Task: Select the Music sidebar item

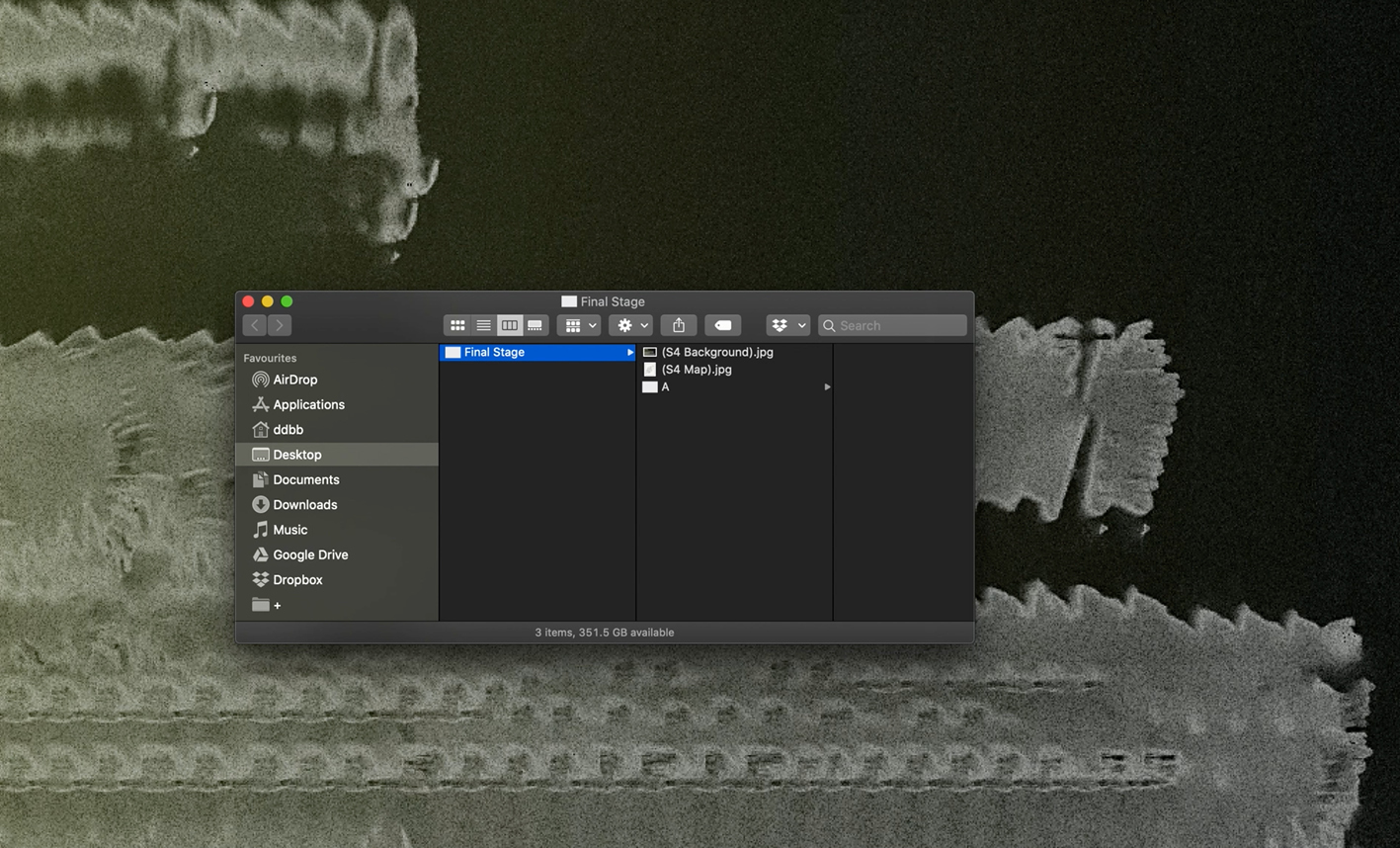Action: pyautogui.click(x=289, y=530)
